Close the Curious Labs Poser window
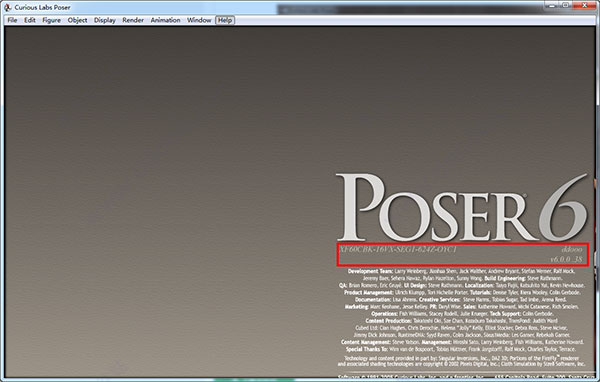 coord(585,5)
